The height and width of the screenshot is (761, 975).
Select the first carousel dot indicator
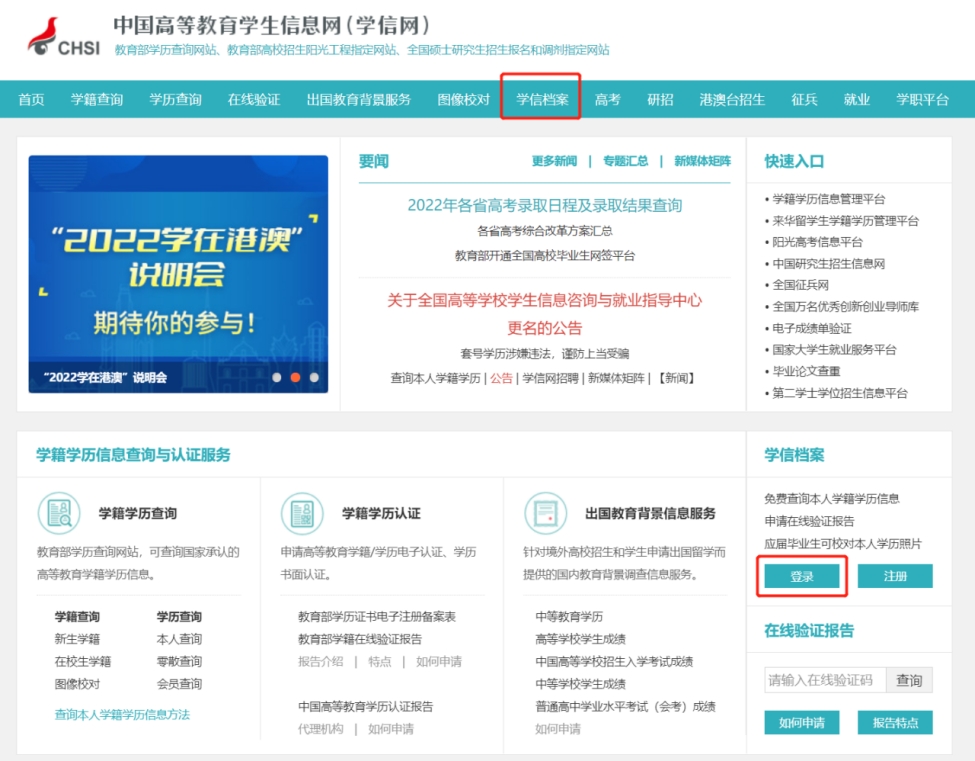(x=277, y=378)
